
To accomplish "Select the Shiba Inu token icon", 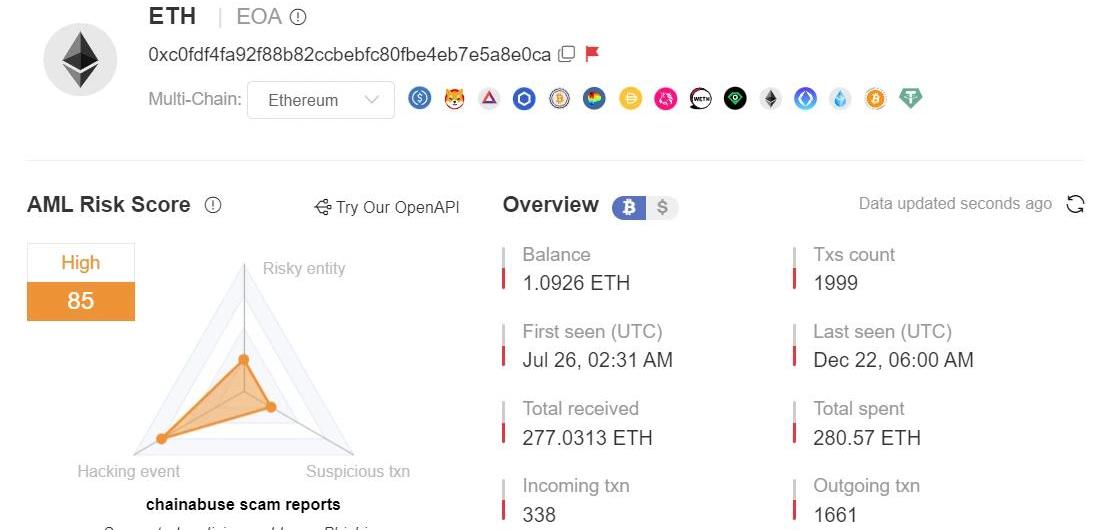I will (454, 99).
